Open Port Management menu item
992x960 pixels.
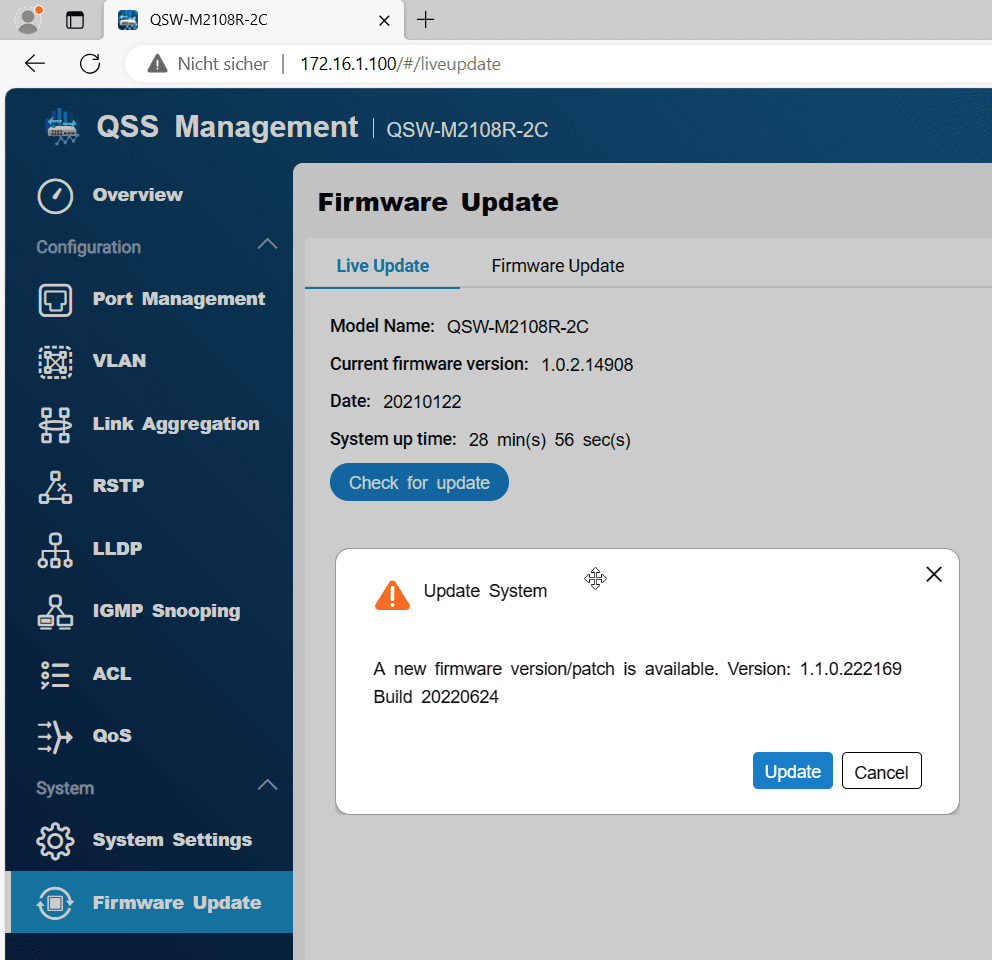179,299
